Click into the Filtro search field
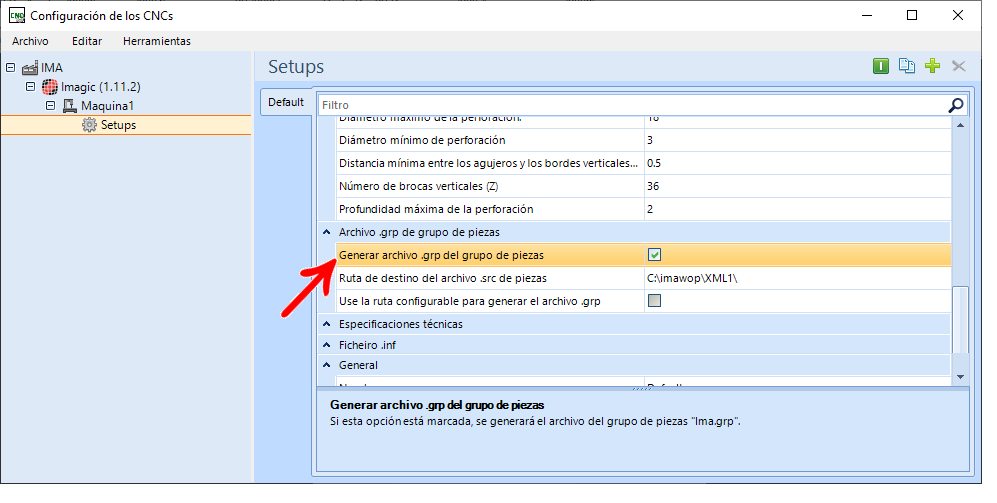997x503 pixels. pyautogui.click(x=633, y=105)
